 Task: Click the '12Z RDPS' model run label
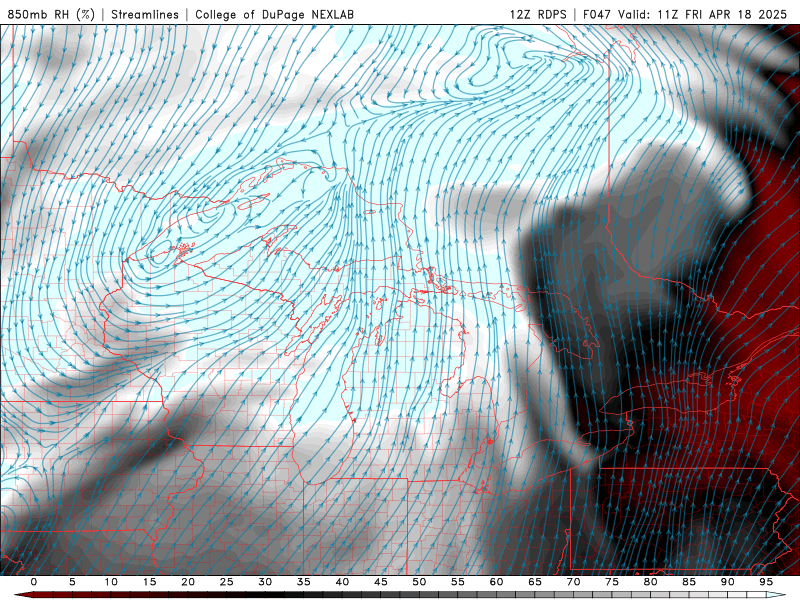(538, 14)
